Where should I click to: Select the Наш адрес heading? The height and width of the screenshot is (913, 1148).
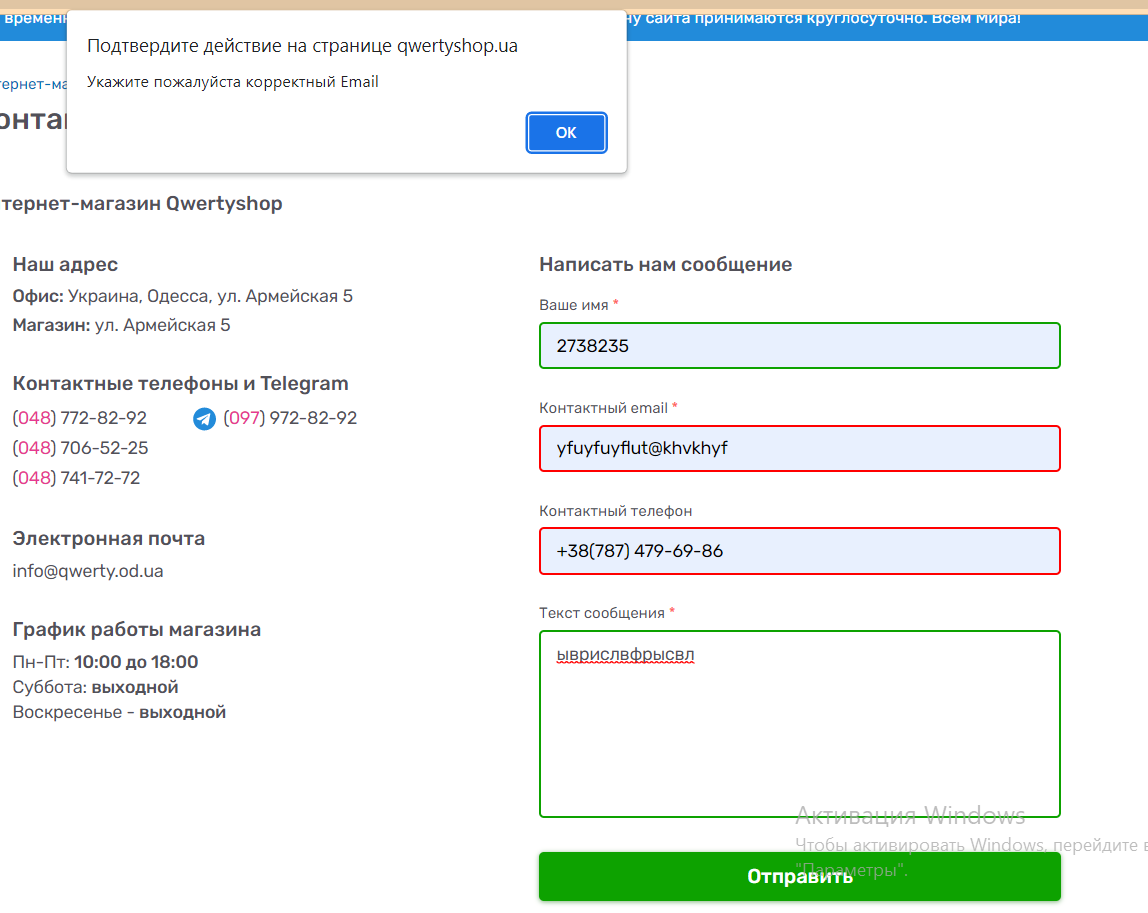65,264
